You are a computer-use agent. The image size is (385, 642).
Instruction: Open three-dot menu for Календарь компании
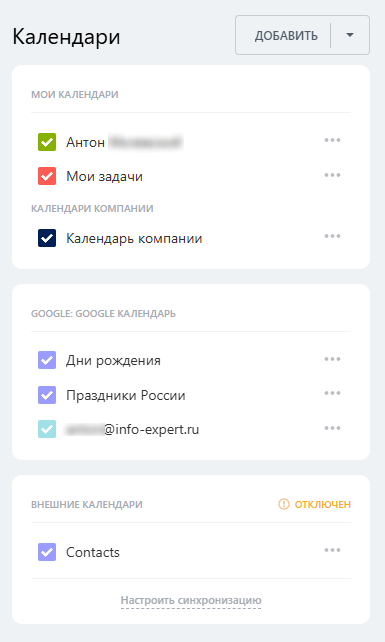(x=332, y=236)
